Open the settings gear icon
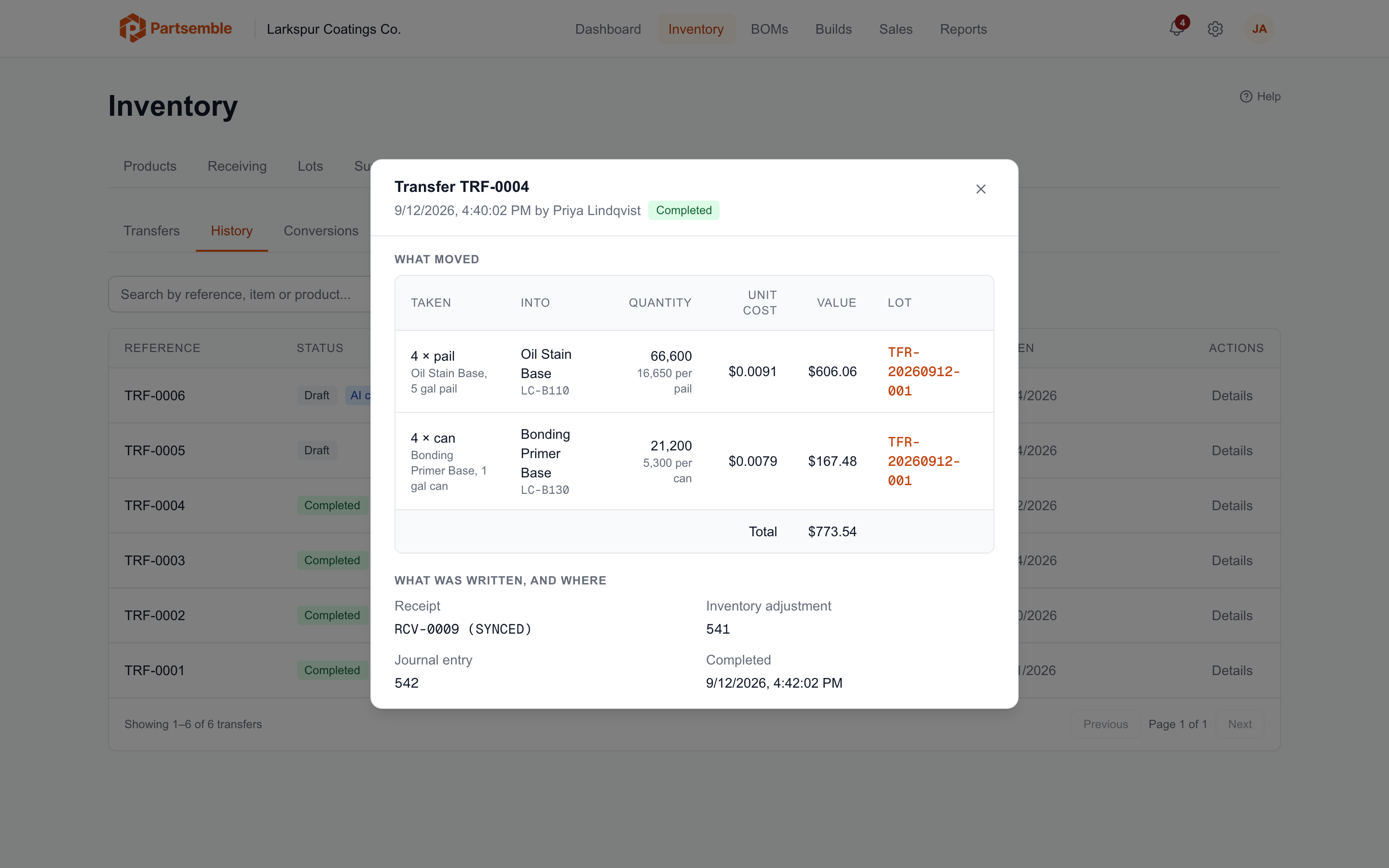1389x868 pixels. coord(1215,29)
